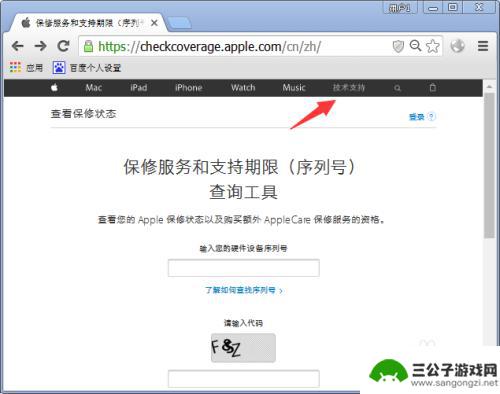Click 了解如何查找序列号 link
Screen dimensions: 500x394
[x=244, y=290]
